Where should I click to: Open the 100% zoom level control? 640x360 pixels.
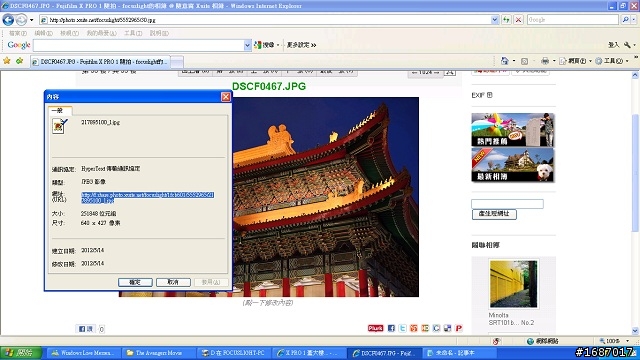pyautogui.click(x=614, y=341)
